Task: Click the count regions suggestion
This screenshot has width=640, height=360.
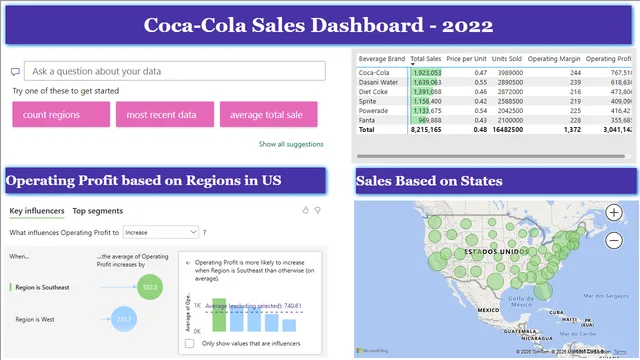Action: click(61, 115)
